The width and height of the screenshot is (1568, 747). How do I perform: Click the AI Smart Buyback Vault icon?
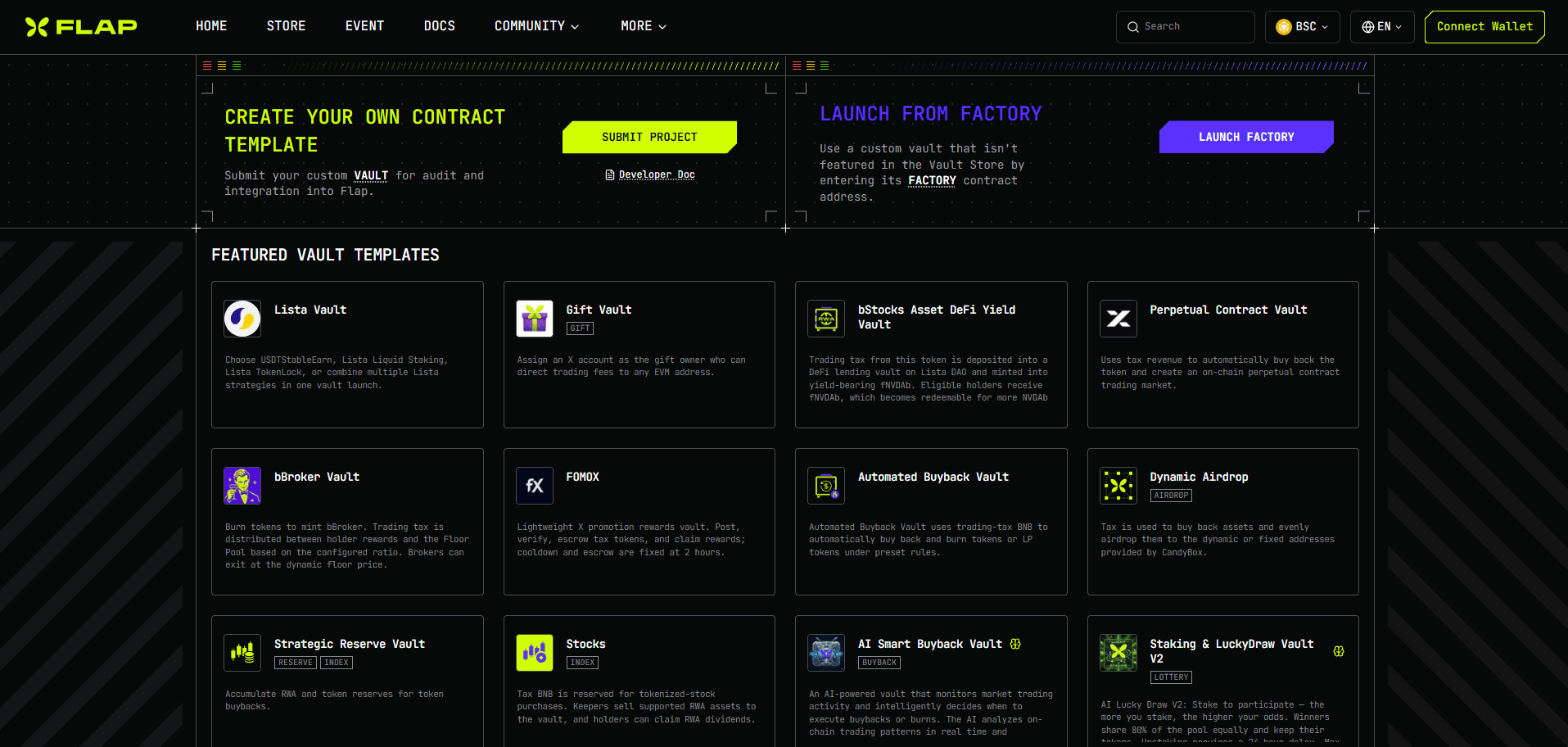(x=826, y=653)
